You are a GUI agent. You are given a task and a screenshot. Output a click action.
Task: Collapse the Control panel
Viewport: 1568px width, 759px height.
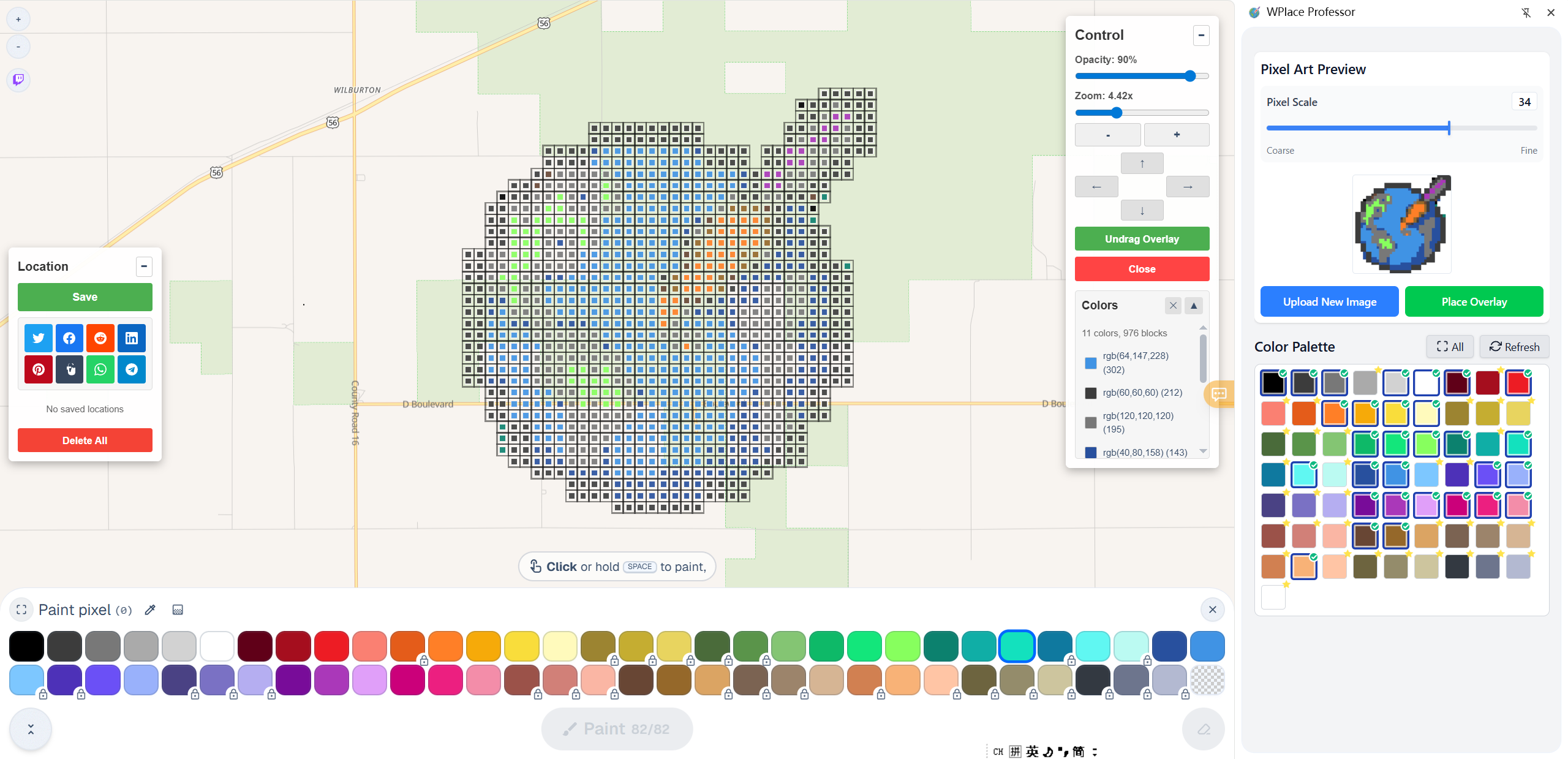(1201, 36)
